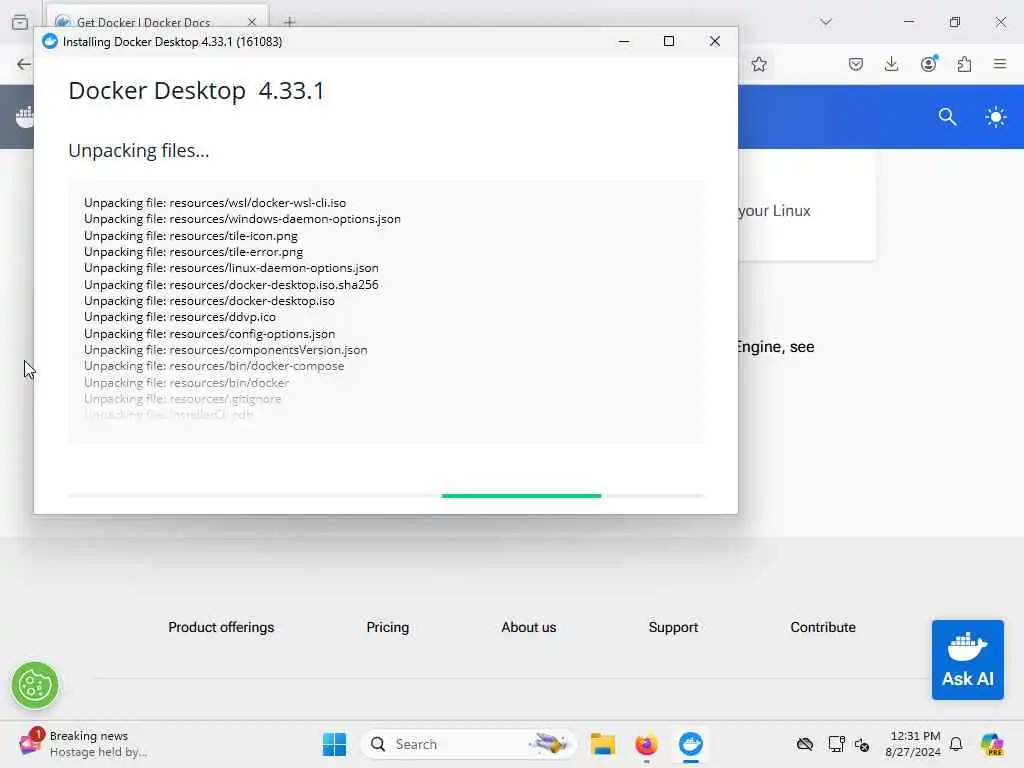The image size is (1024, 768).
Task: Toggle light/dark theme sun icon
Action: tap(995, 118)
